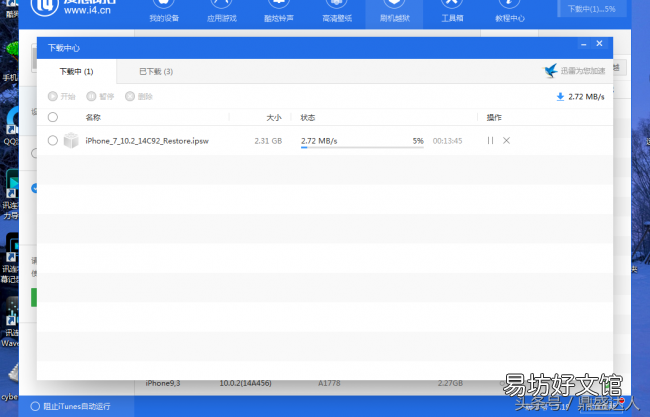Click the 00:13:45 remaining time
This screenshot has height=417, width=650.
[447, 141]
